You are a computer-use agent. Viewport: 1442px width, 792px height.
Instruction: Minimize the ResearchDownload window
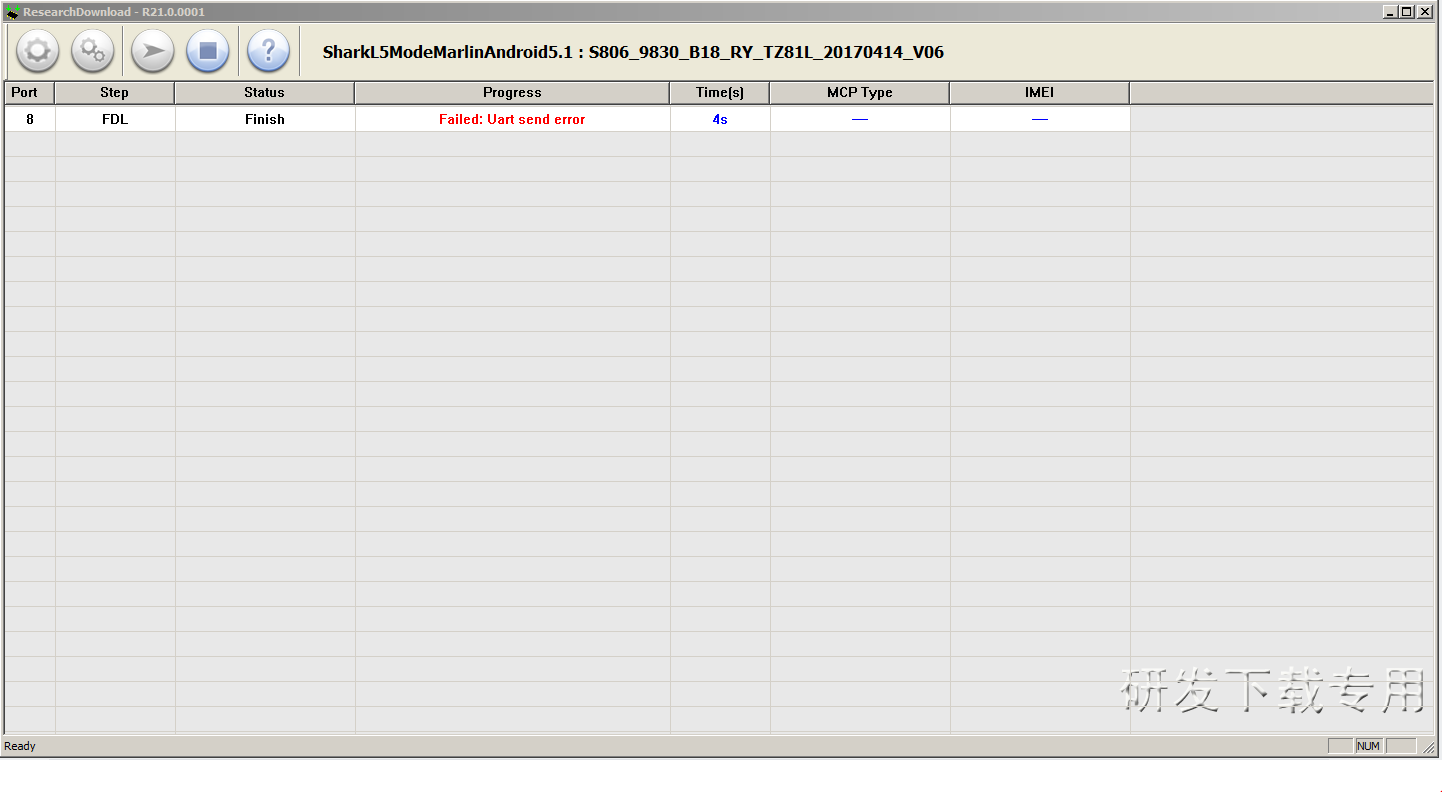1391,12
